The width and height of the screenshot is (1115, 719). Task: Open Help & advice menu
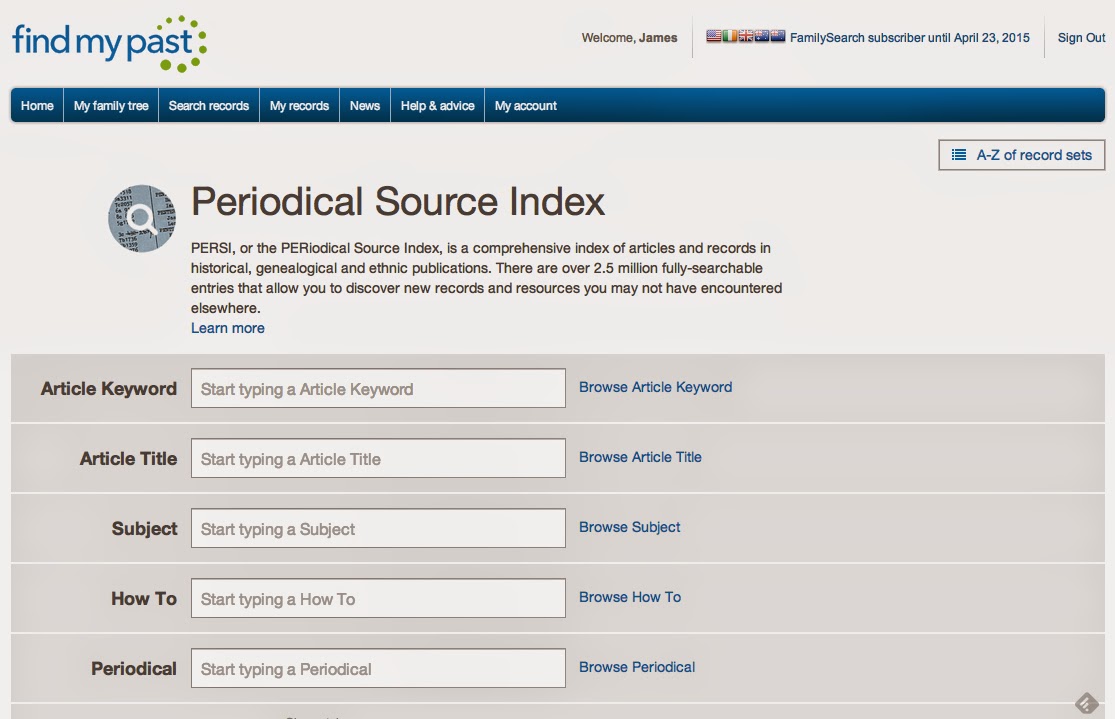click(x=437, y=105)
